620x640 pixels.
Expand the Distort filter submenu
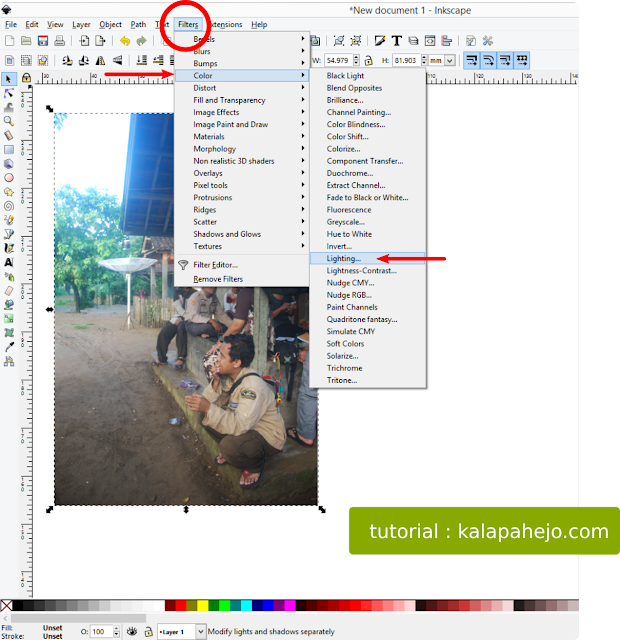(x=241, y=88)
